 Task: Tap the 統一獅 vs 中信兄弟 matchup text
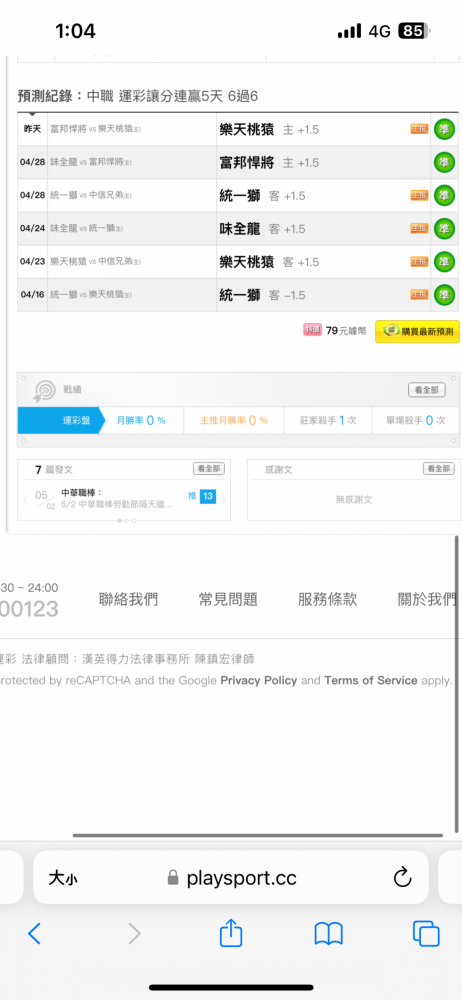point(91,195)
